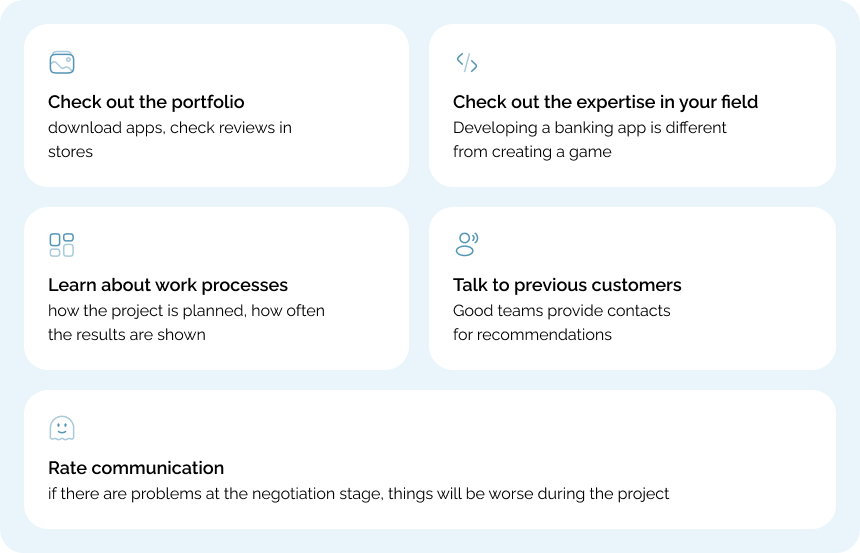
Task: Click the portfolio image icon
Action: coord(62,62)
